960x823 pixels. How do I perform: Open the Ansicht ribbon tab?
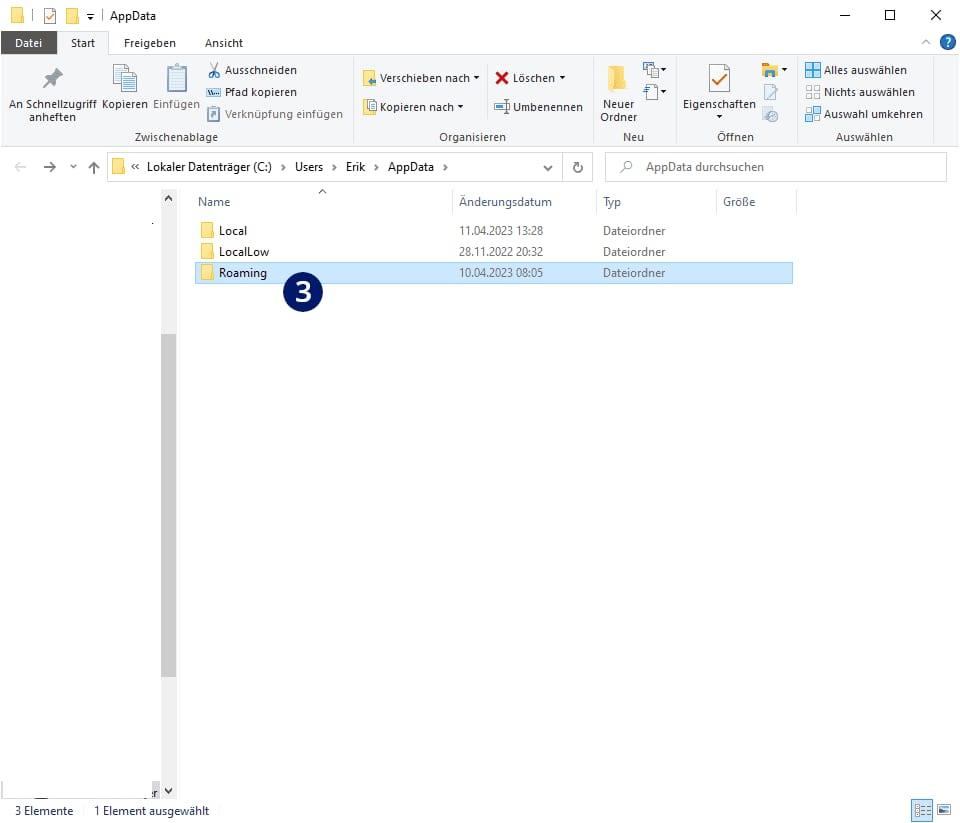[223, 43]
